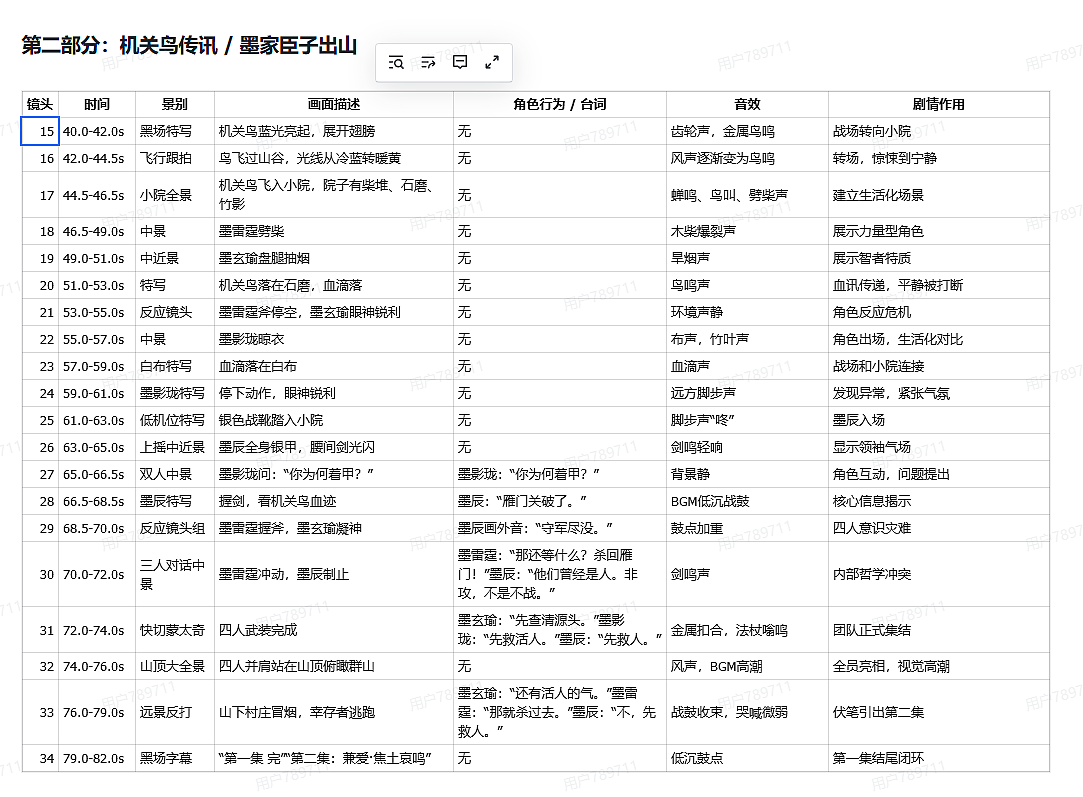Select the cell 环境声静
This screenshot has height=797, width=1083.
coord(747,312)
